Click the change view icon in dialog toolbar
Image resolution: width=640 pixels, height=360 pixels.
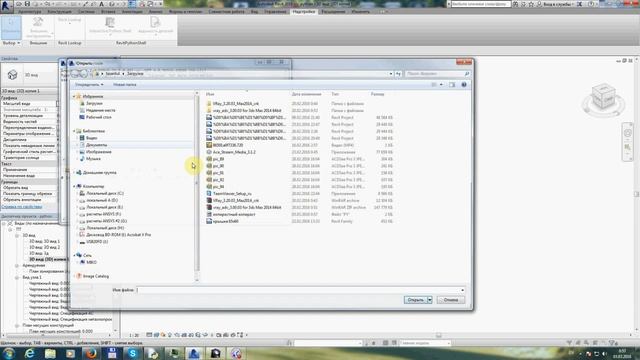(x=434, y=84)
